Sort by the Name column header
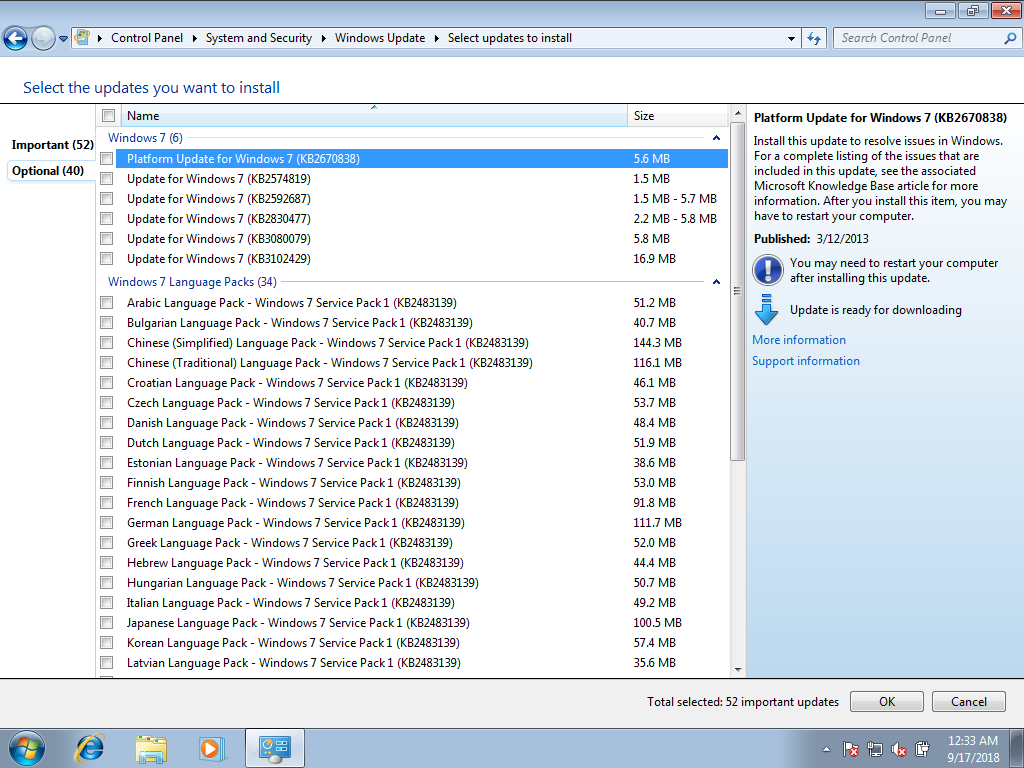Screen dimensions: 1024x768 click(374, 116)
